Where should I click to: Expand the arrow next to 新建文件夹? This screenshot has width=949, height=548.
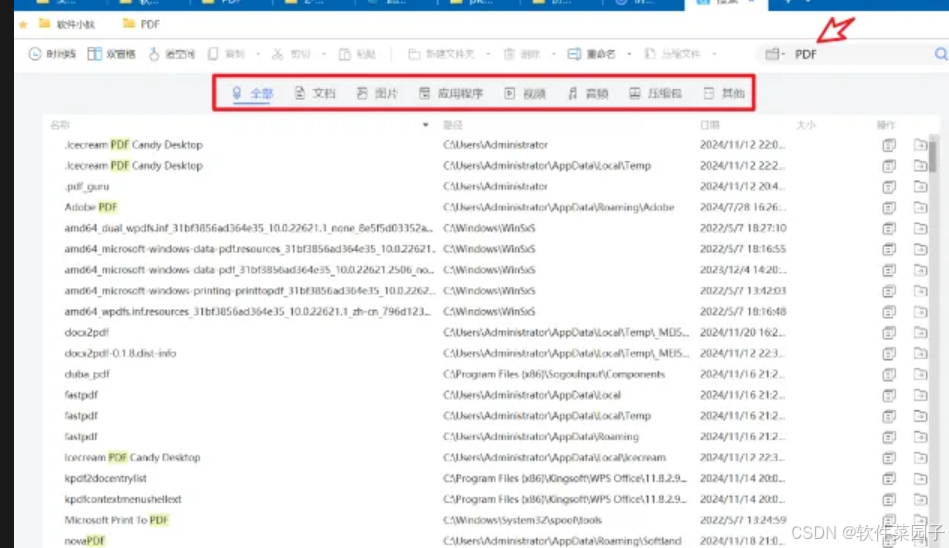(x=488, y=54)
